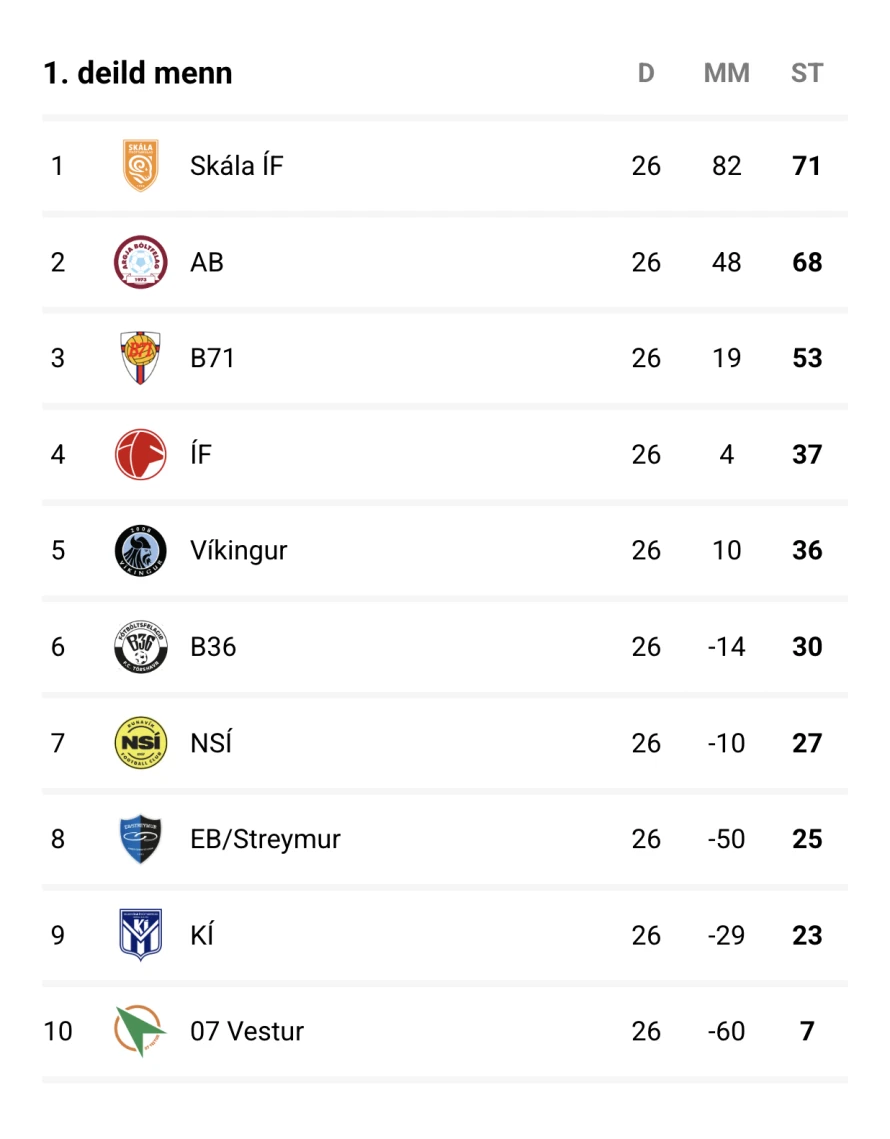Open the Skála ÍF team name

(237, 166)
